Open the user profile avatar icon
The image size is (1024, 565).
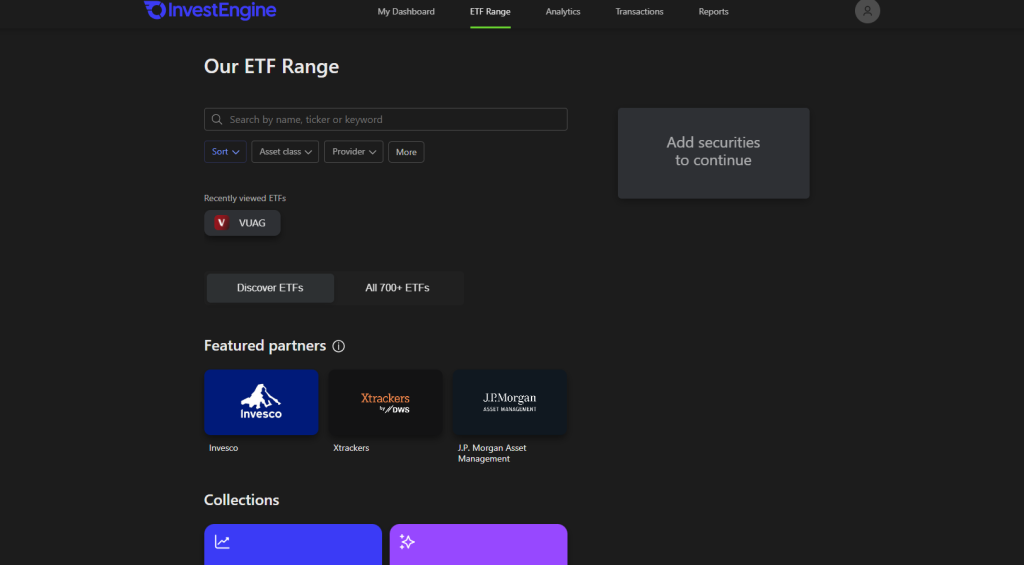[867, 11]
